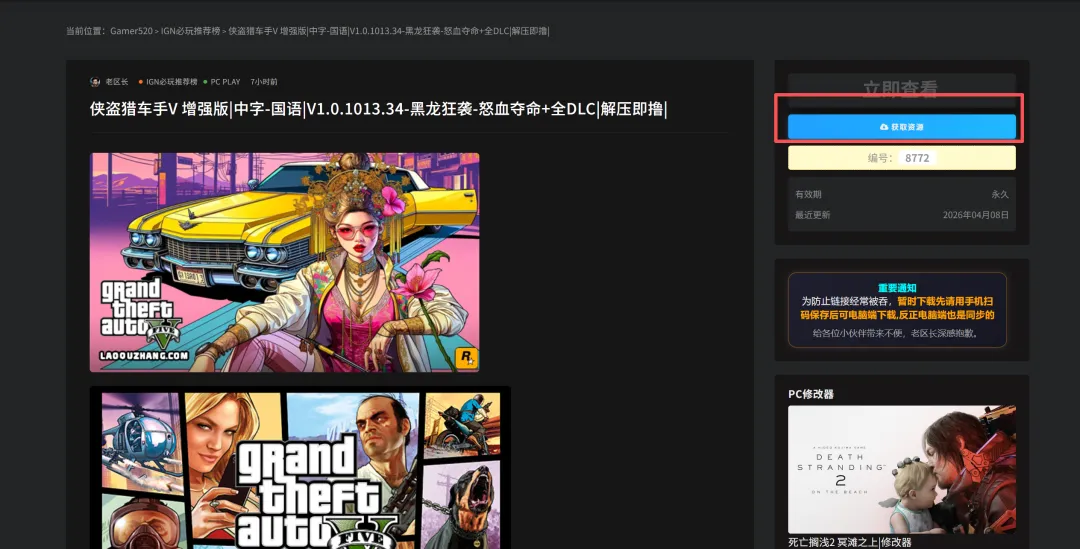Click the 最近更新 2026年04月08日 row
This screenshot has width=1080, height=549.
[902, 215]
